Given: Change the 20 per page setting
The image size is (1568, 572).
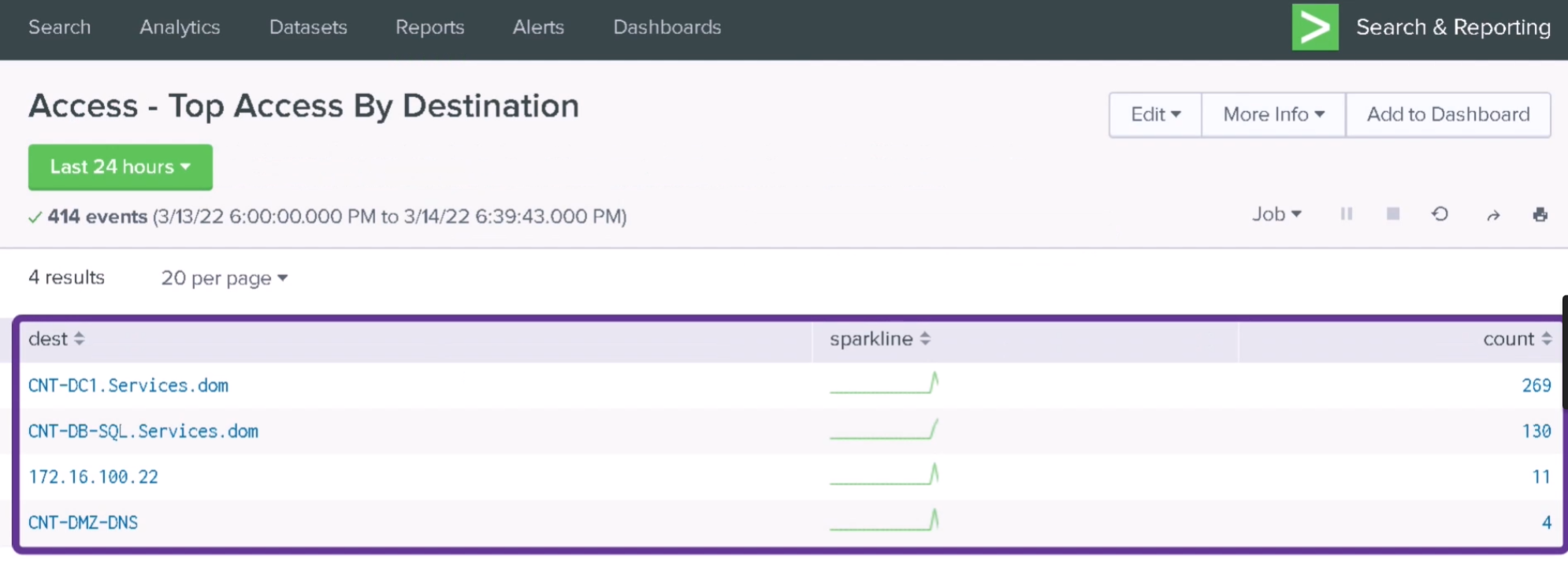Looking at the screenshot, I should (225, 278).
